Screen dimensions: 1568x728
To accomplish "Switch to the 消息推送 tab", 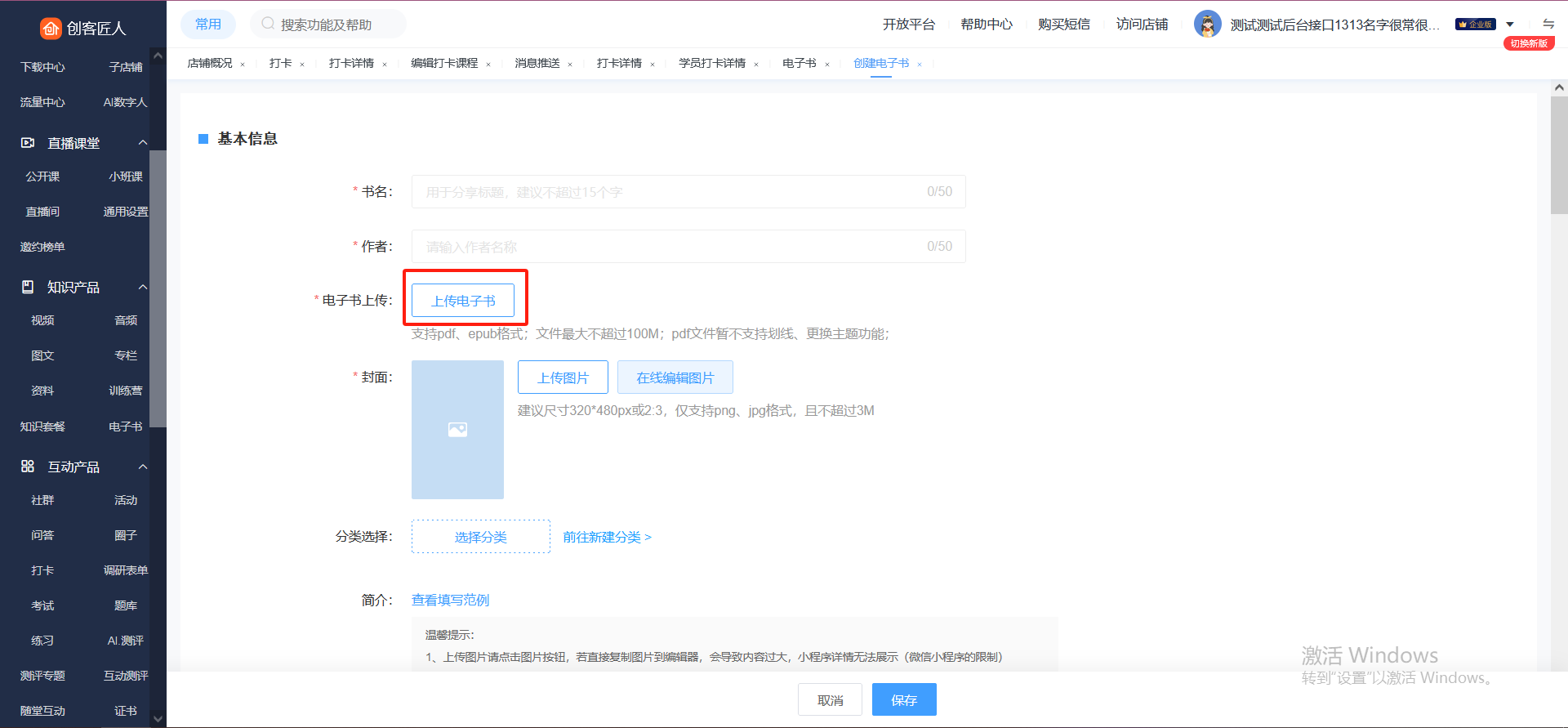I will (537, 64).
